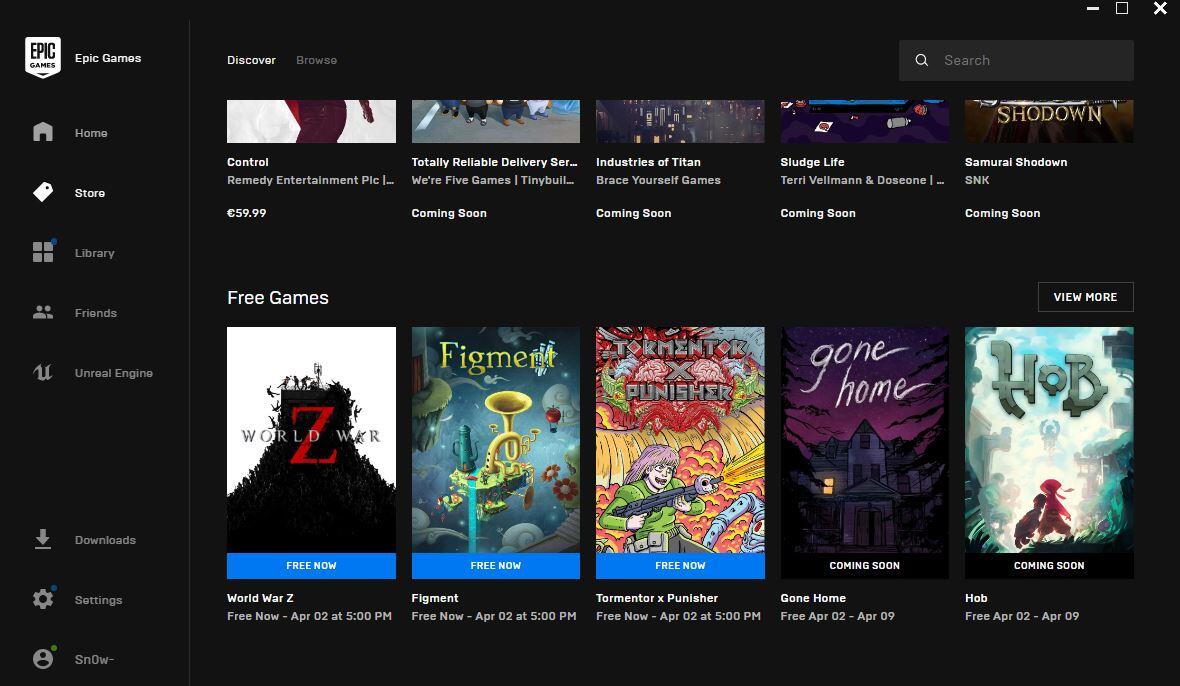This screenshot has height=686, width=1180.
Task: Open the Control game title link
Action: tap(248, 162)
